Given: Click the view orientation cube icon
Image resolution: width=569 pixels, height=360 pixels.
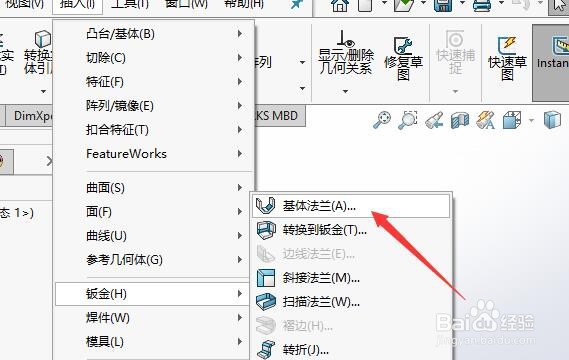Looking at the screenshot, I should [512, 120].
